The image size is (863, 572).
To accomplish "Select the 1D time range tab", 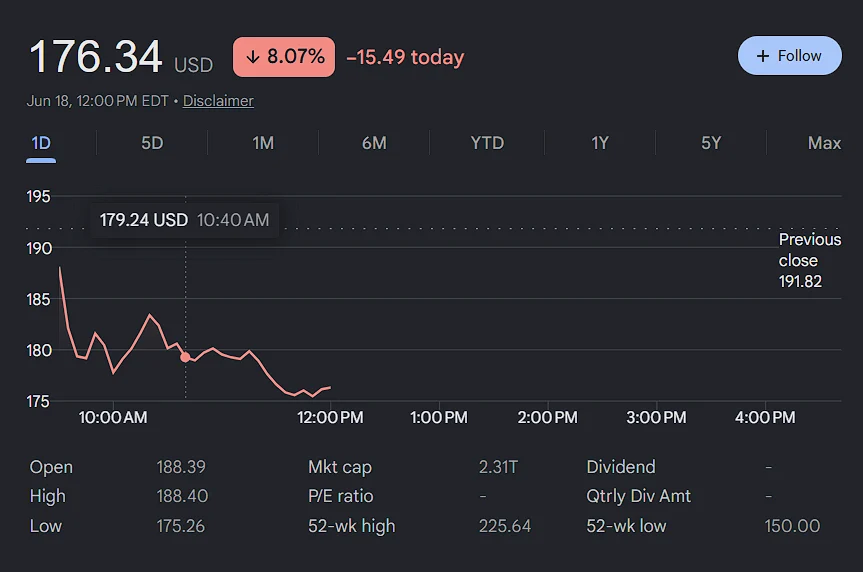I will point(41,143).
